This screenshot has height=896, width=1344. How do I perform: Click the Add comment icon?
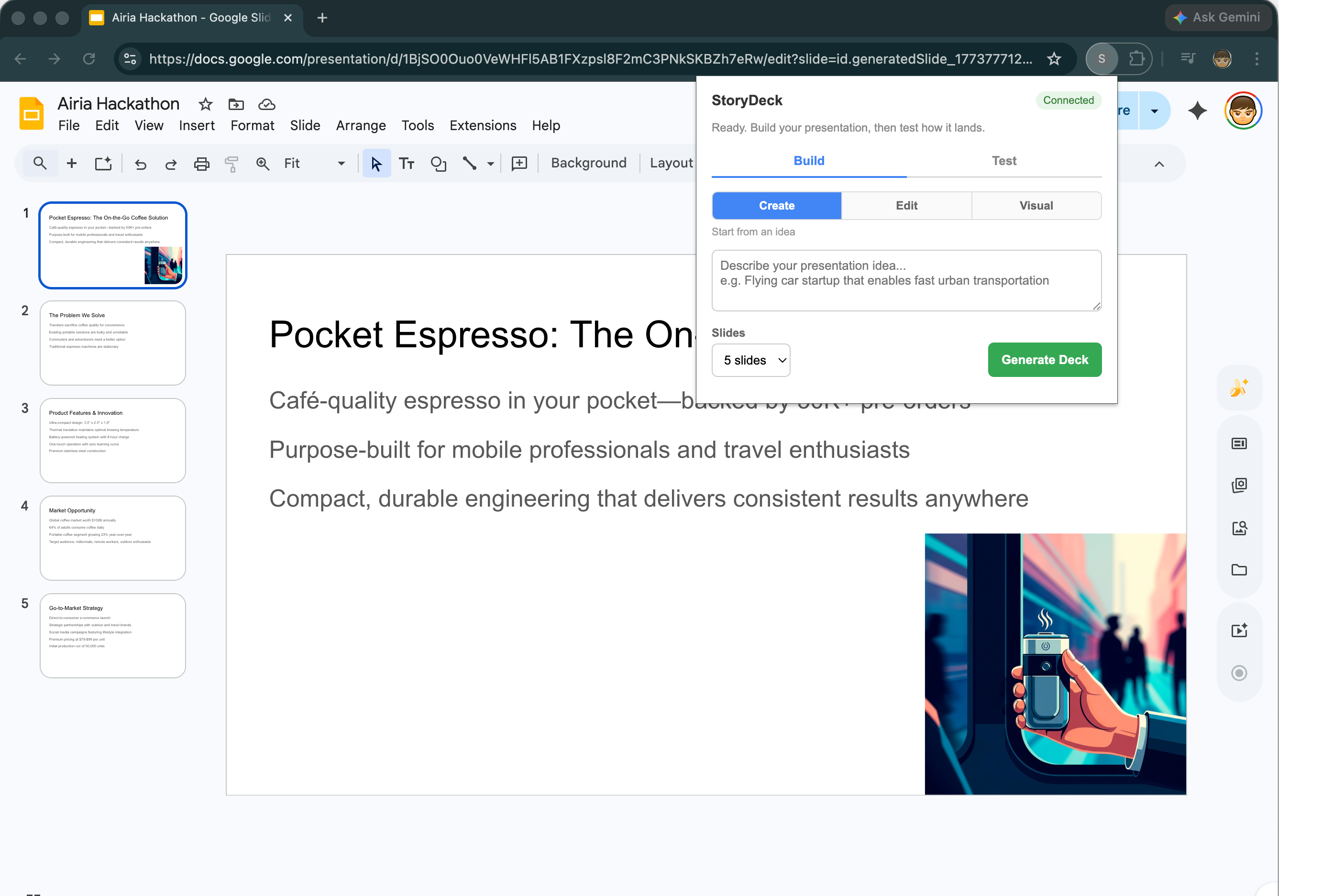point(519,164)
